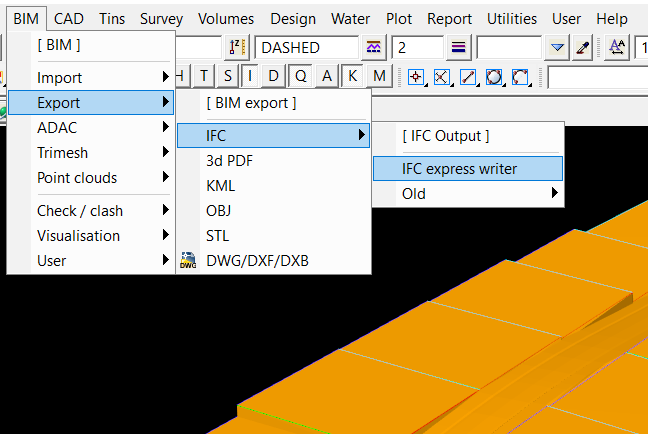Select the eyedropper pick tool
The image size is (648, 434).
(x=583, y=48)
